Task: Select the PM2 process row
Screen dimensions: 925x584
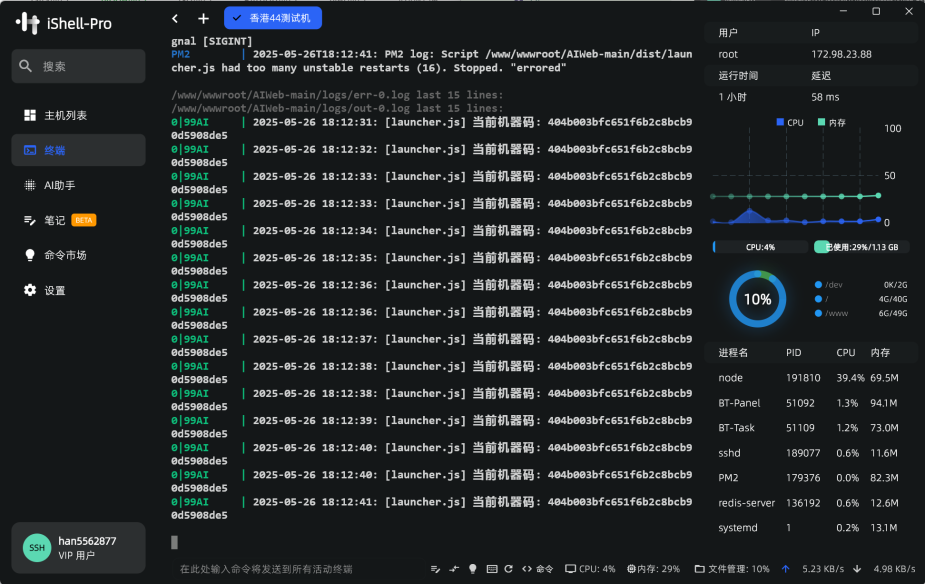Action: [811, 478]
